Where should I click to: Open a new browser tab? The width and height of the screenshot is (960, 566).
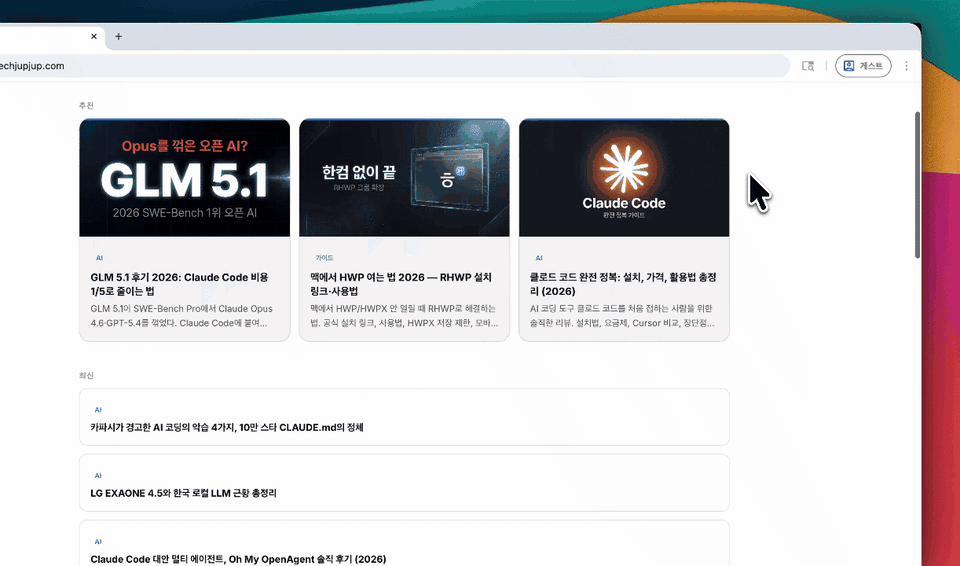point(118,36)
